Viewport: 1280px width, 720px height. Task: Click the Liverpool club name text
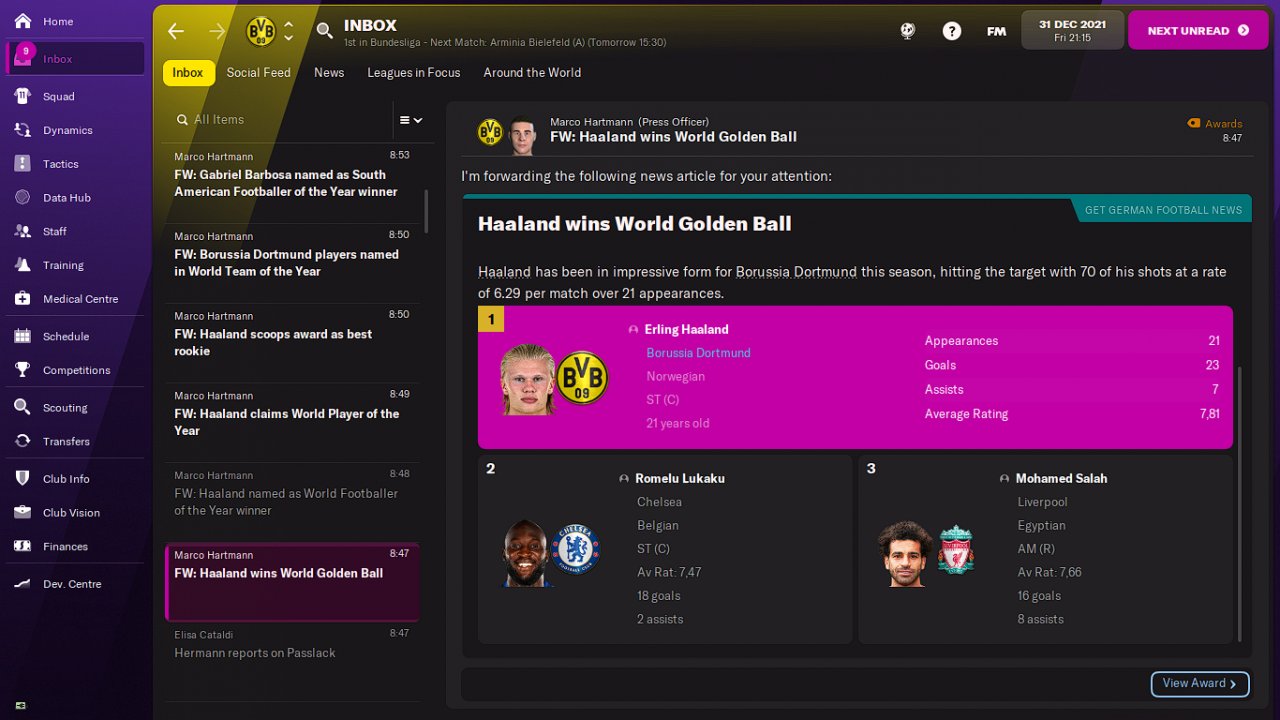[x=1042, y=502]
